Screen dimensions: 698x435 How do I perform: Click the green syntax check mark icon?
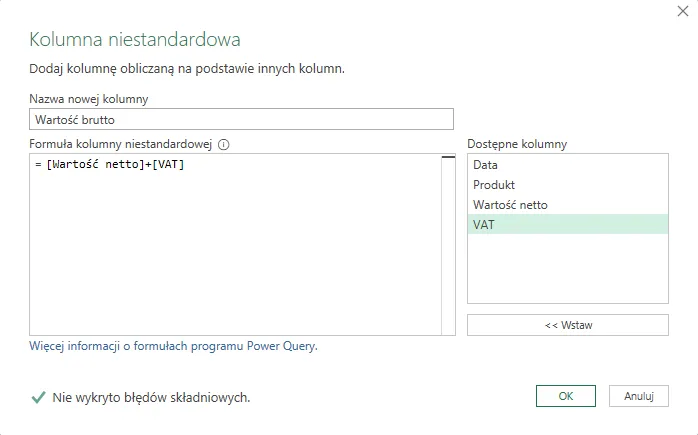[x=38, y=397]
